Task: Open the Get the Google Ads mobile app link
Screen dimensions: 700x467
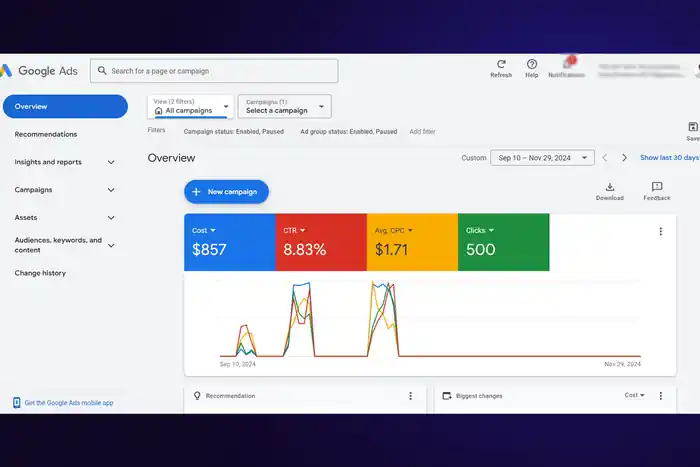Action: 69,403
